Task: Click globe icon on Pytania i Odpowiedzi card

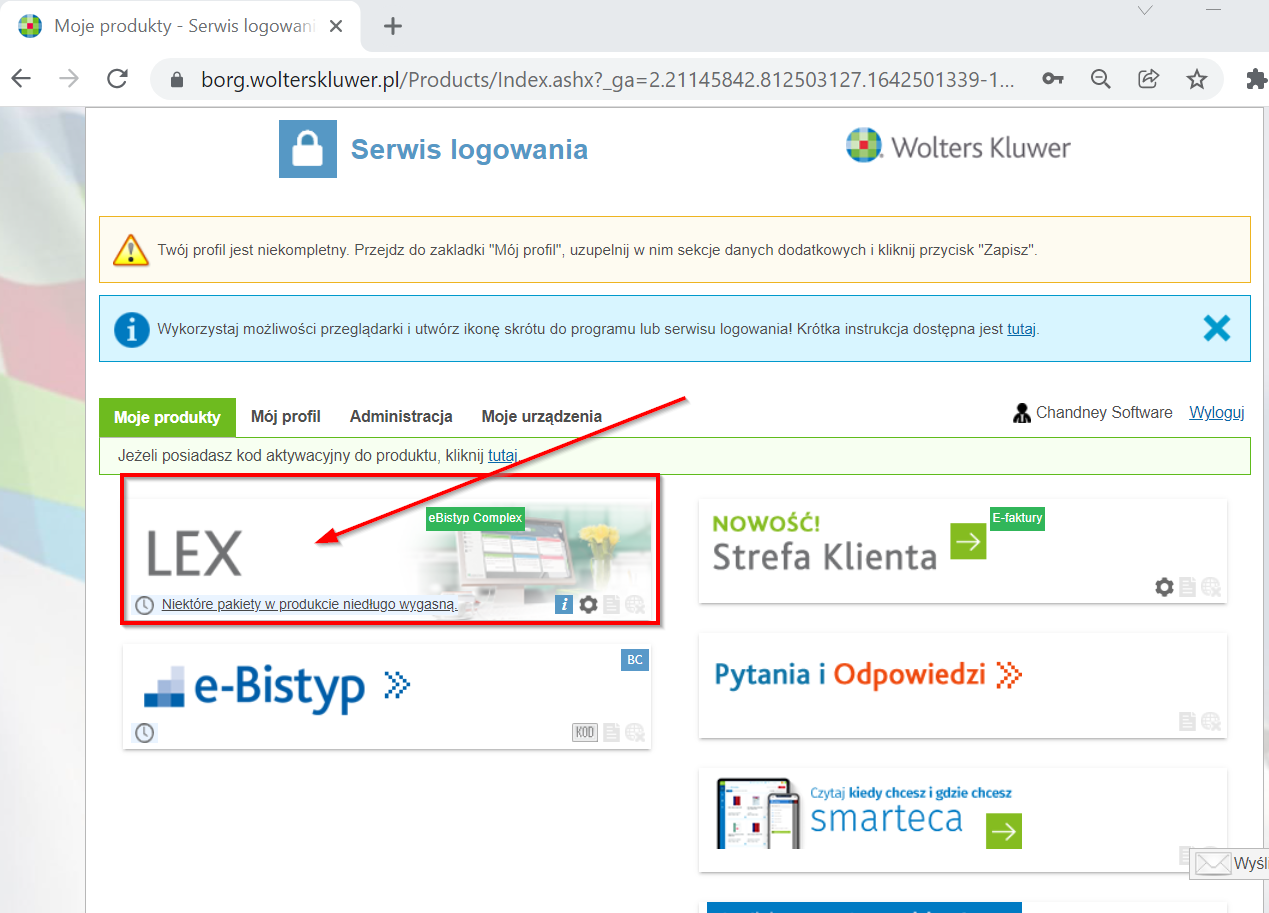Action: 1211,721
